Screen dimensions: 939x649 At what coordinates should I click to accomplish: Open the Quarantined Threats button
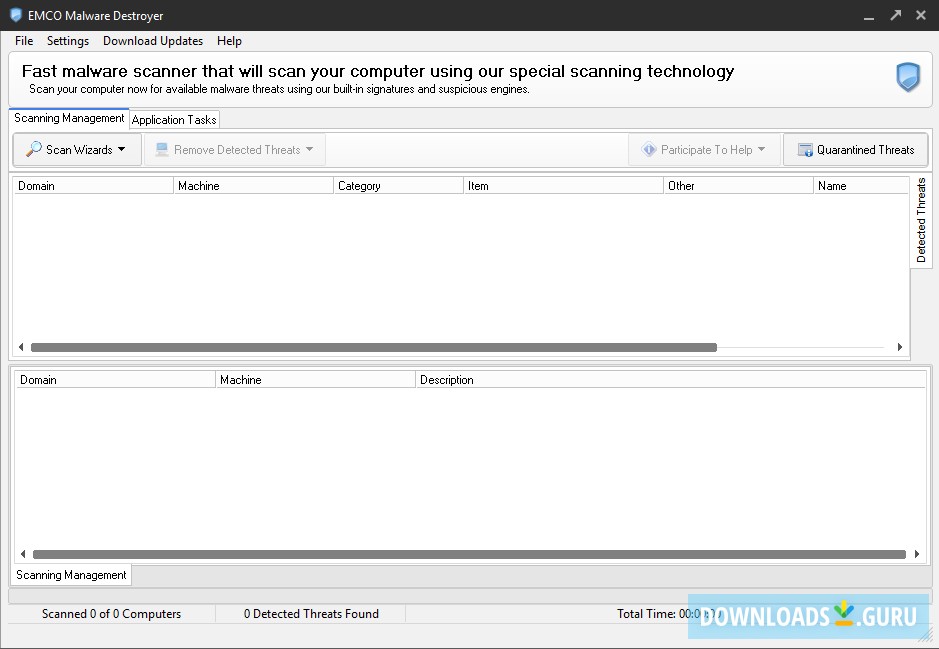pos(856,150)
